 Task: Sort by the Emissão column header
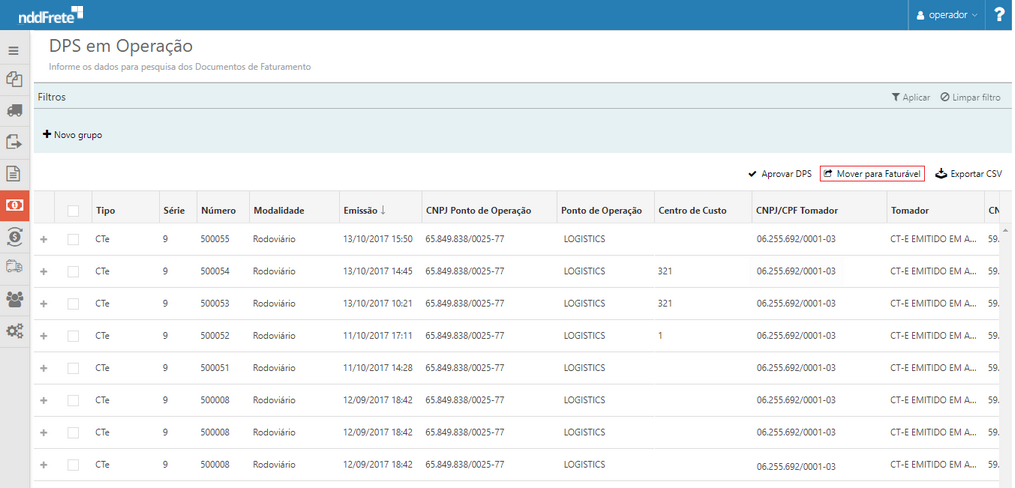point(364,211)
